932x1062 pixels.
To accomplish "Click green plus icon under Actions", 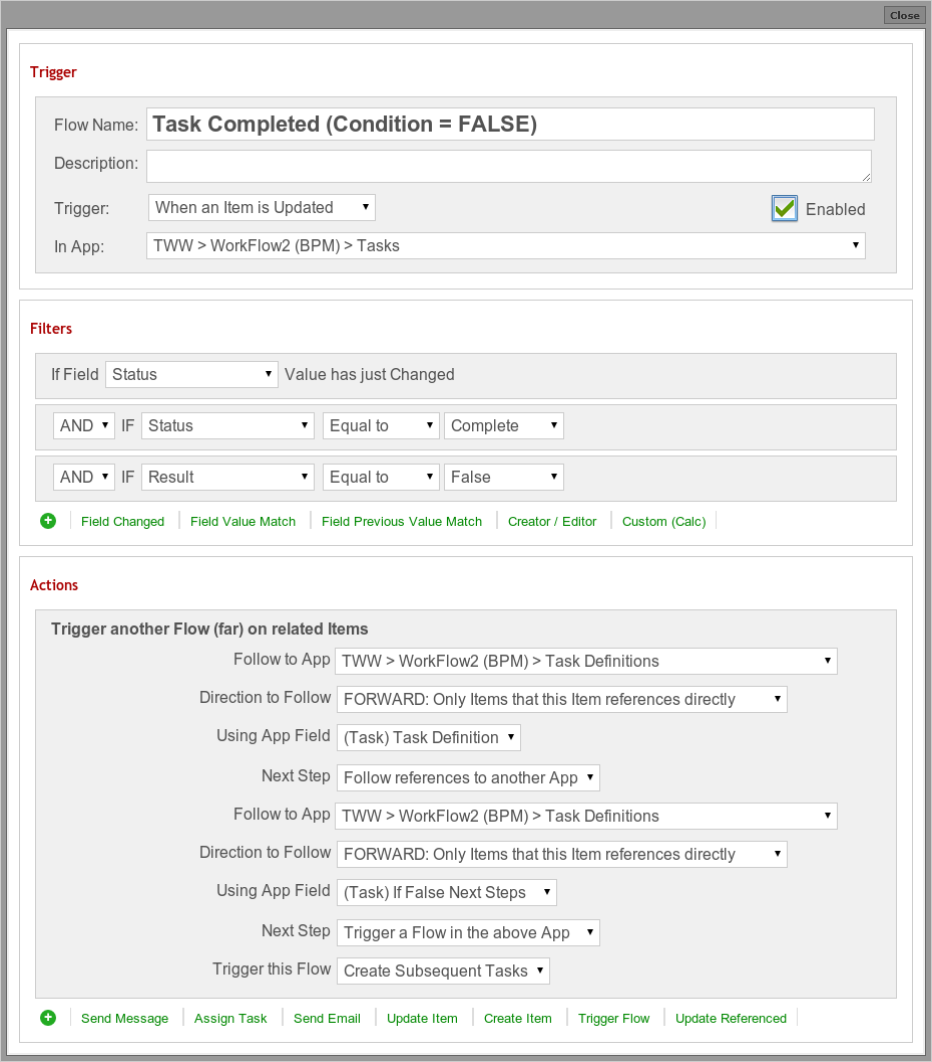I will tap(48, 1018).
